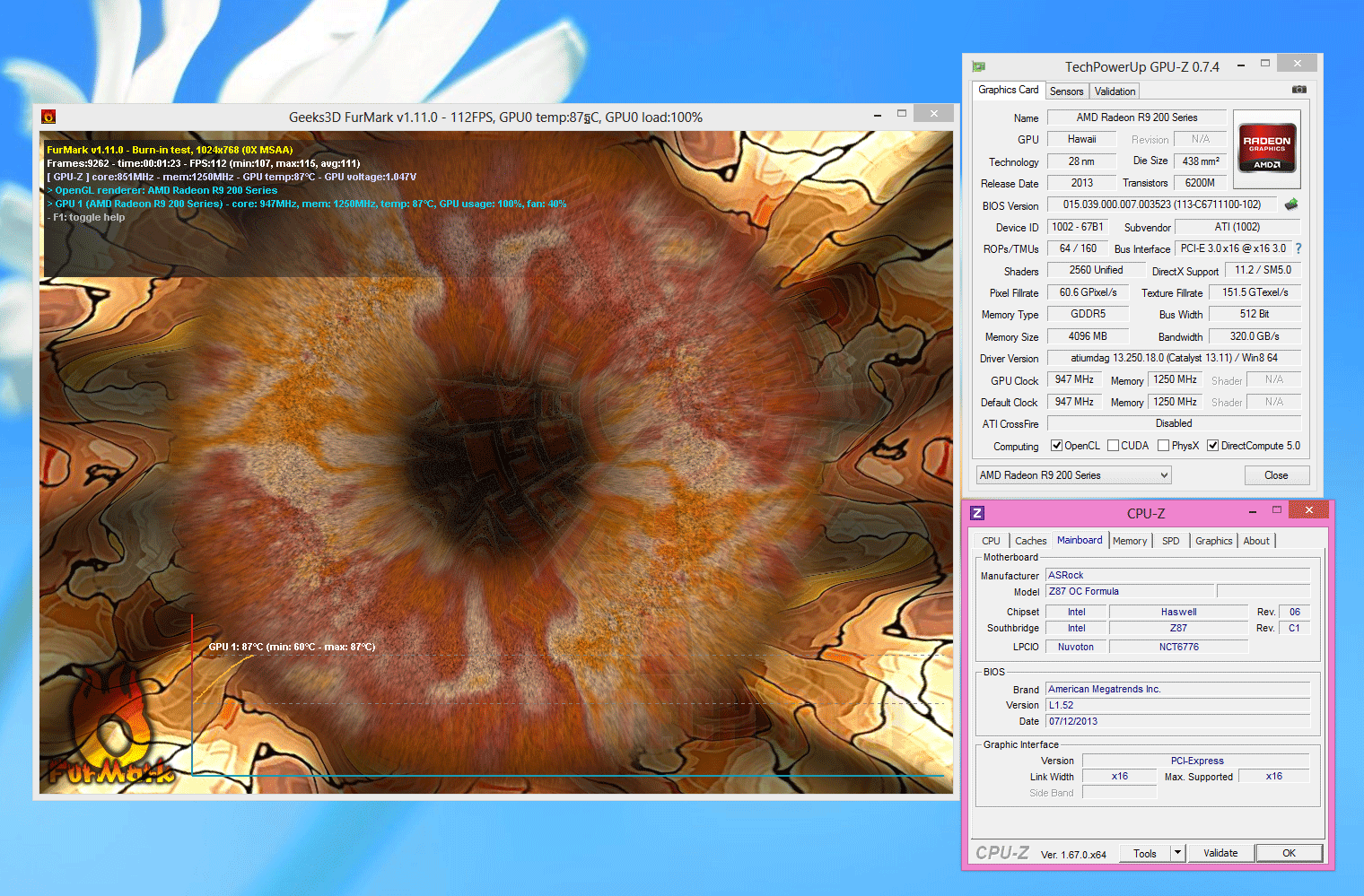Viewport: 1364px width, 896px height.
Task: Click the 'GPU 1: 87°C' temperature graph label
Action: pyautogui.click(x=292, y=647)
